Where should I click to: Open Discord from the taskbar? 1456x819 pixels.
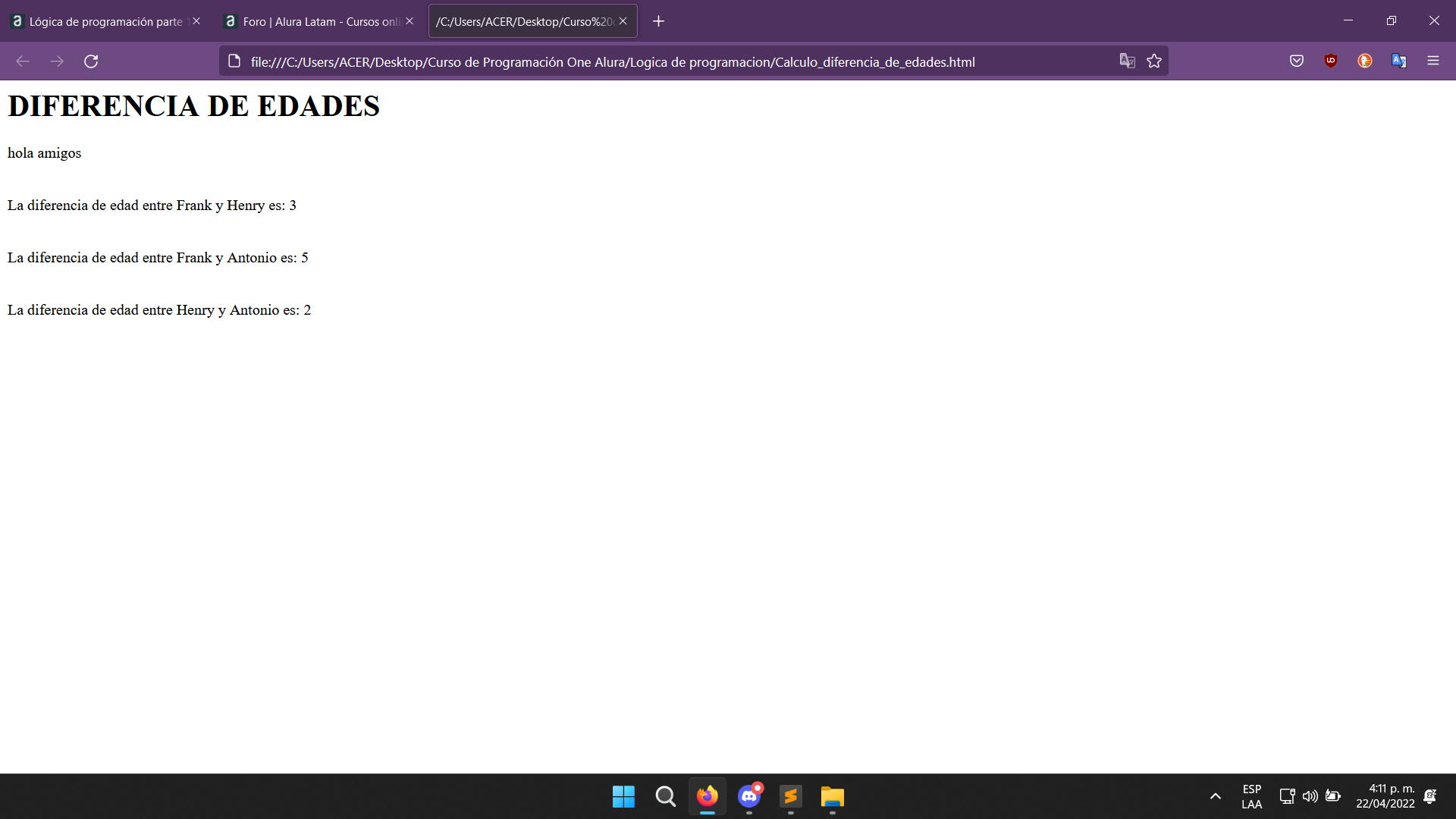[x=749, y=796]
